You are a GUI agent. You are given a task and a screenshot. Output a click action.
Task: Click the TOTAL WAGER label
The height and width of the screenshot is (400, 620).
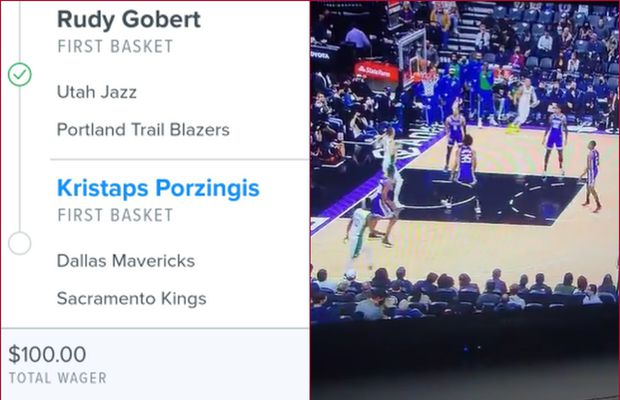pyautogui.click(x=58, y=378)
